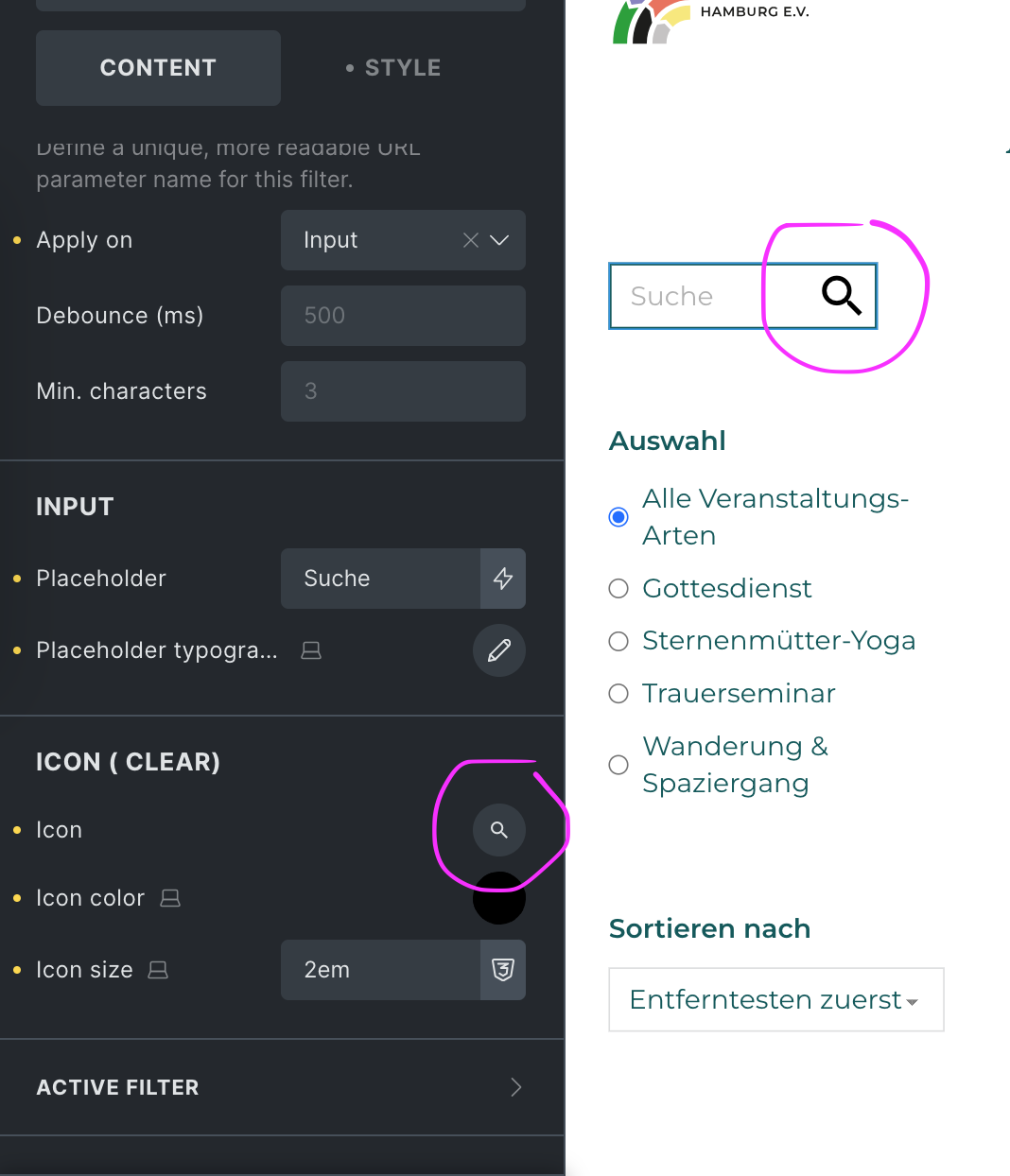Switch to the Style tab

coord(393,68)
